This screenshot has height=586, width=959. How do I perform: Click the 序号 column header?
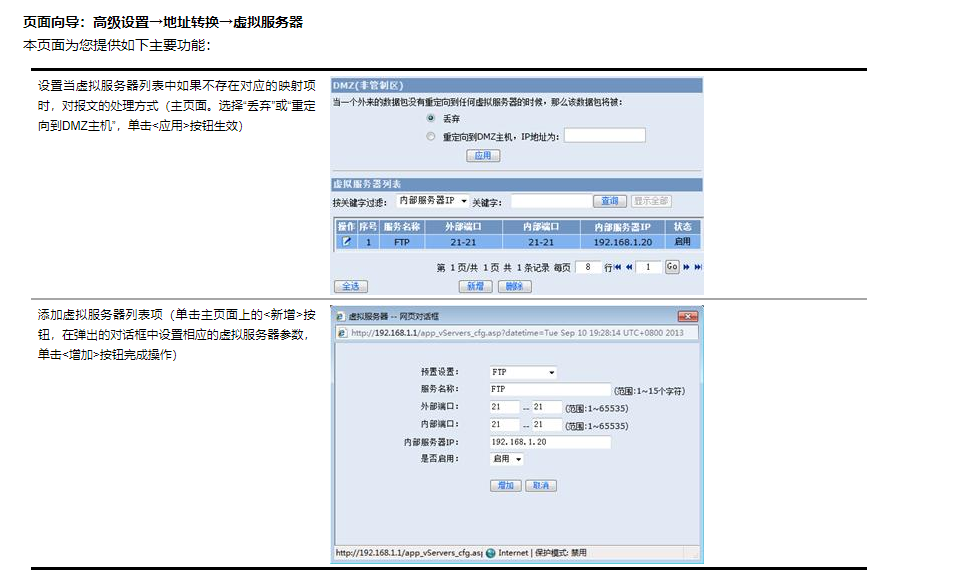coord(368,226)
